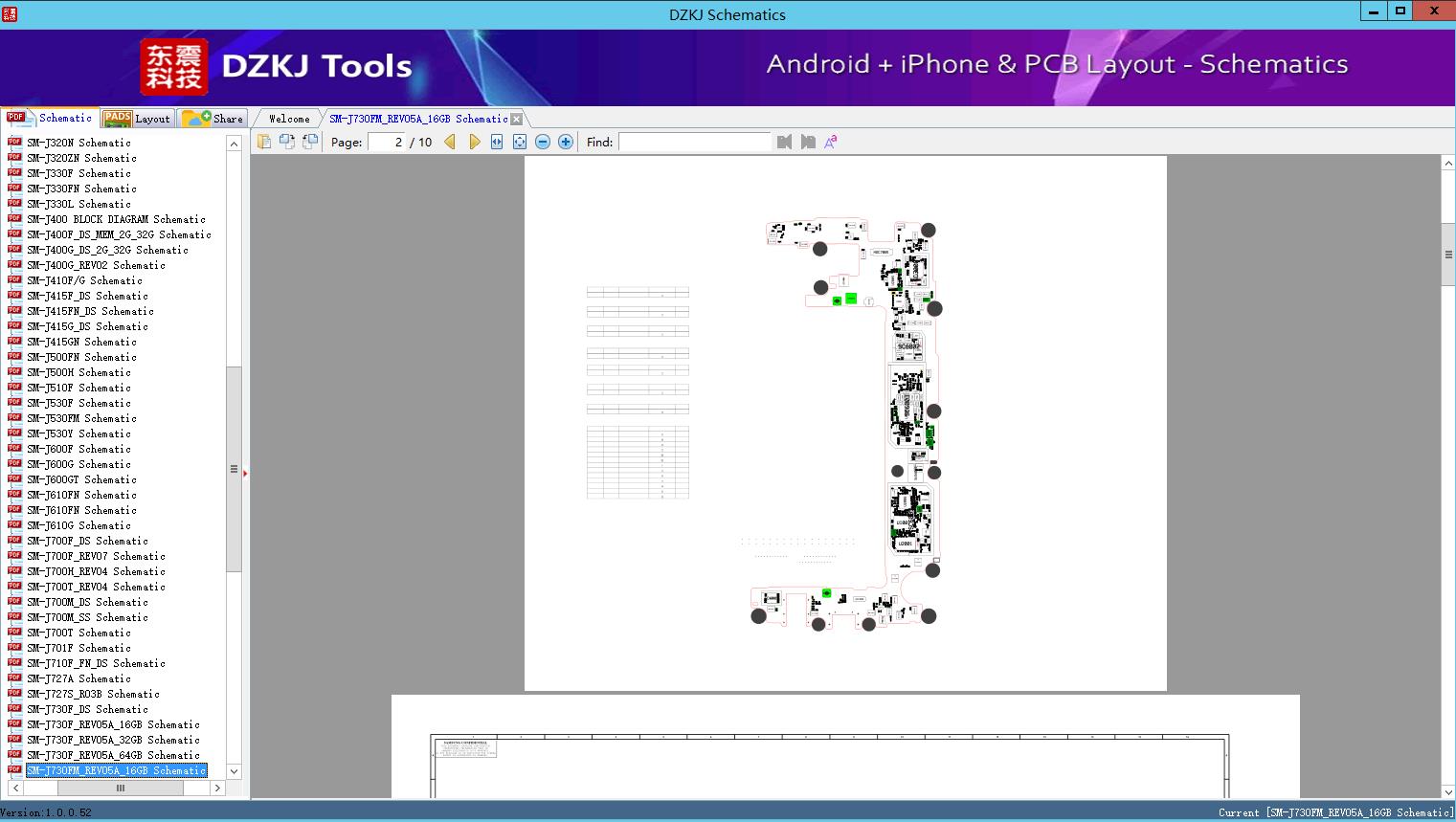1456x822 pixels.
Task: Fit page to width
Action: click(x=497, y=142)
